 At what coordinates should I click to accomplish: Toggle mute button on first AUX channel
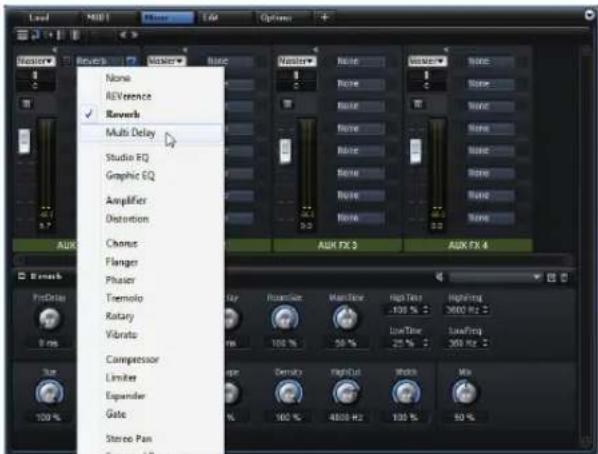click(x=26, y=104)
